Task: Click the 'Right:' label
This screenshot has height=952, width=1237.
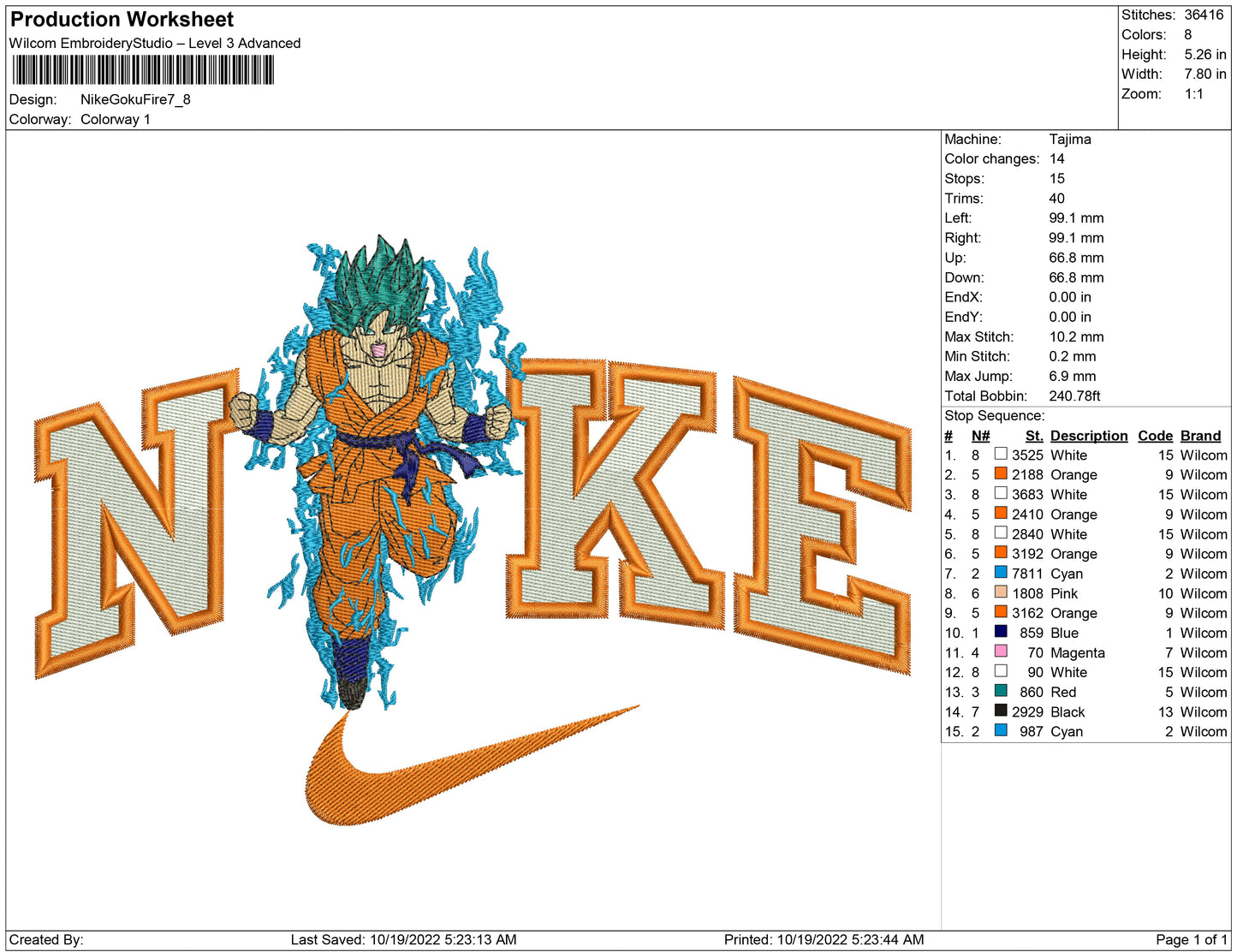Action: point(963,237)
